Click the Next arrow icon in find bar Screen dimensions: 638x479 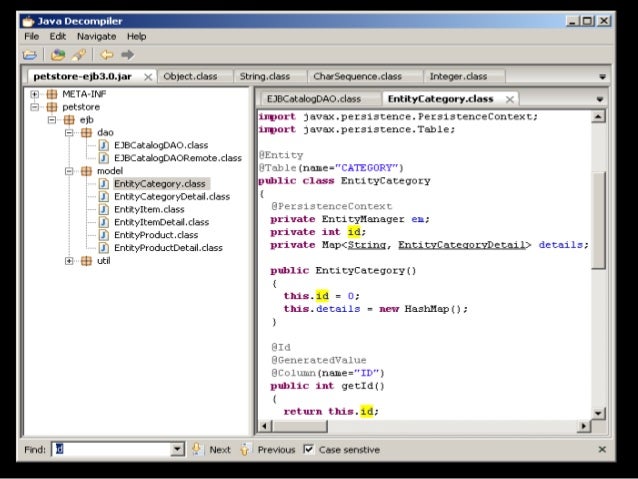point(197,449)
